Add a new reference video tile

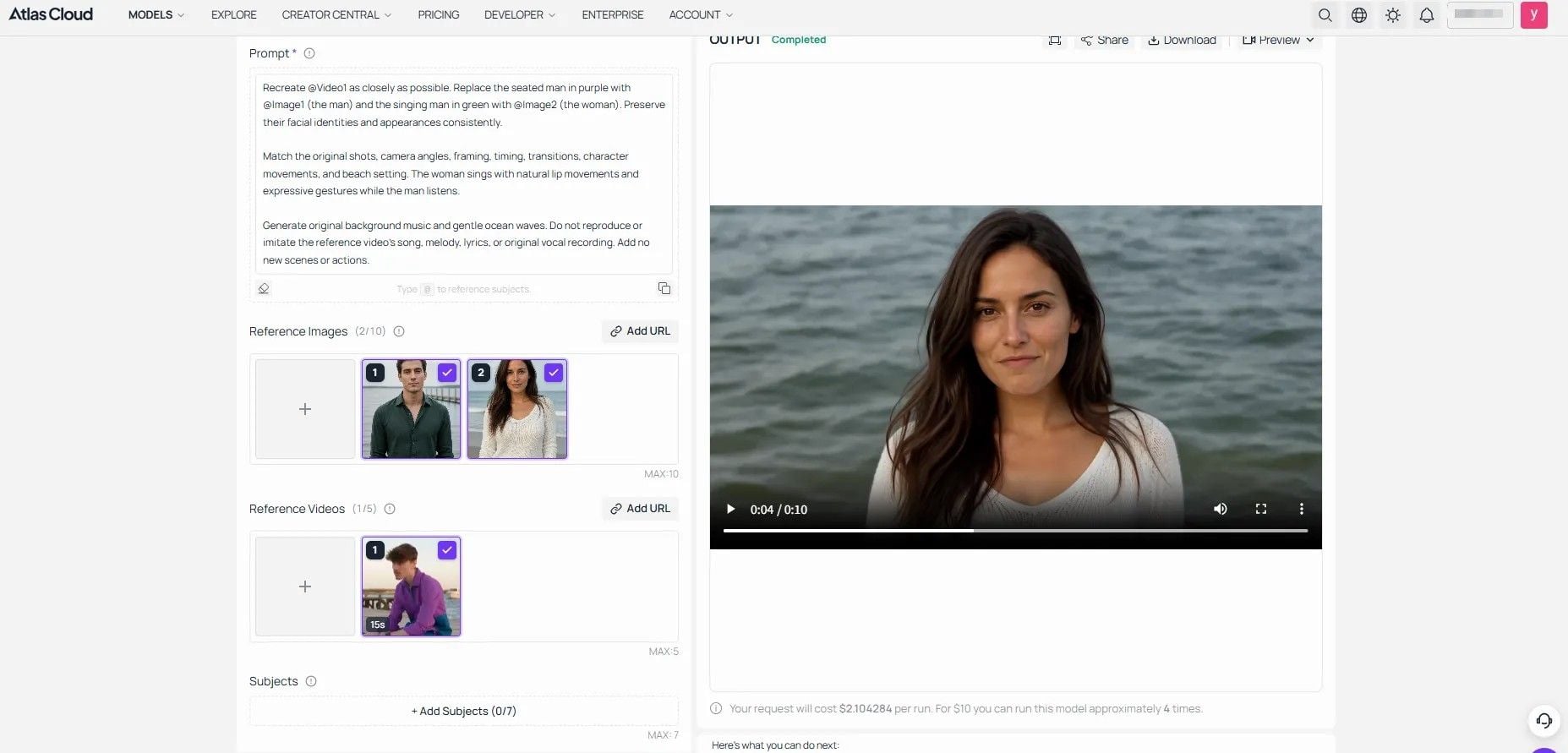pos(305,587)
